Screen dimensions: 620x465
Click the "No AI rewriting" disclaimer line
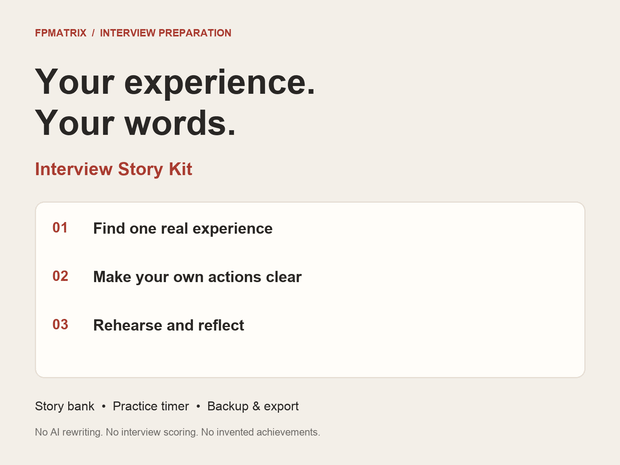pos(178,432)
